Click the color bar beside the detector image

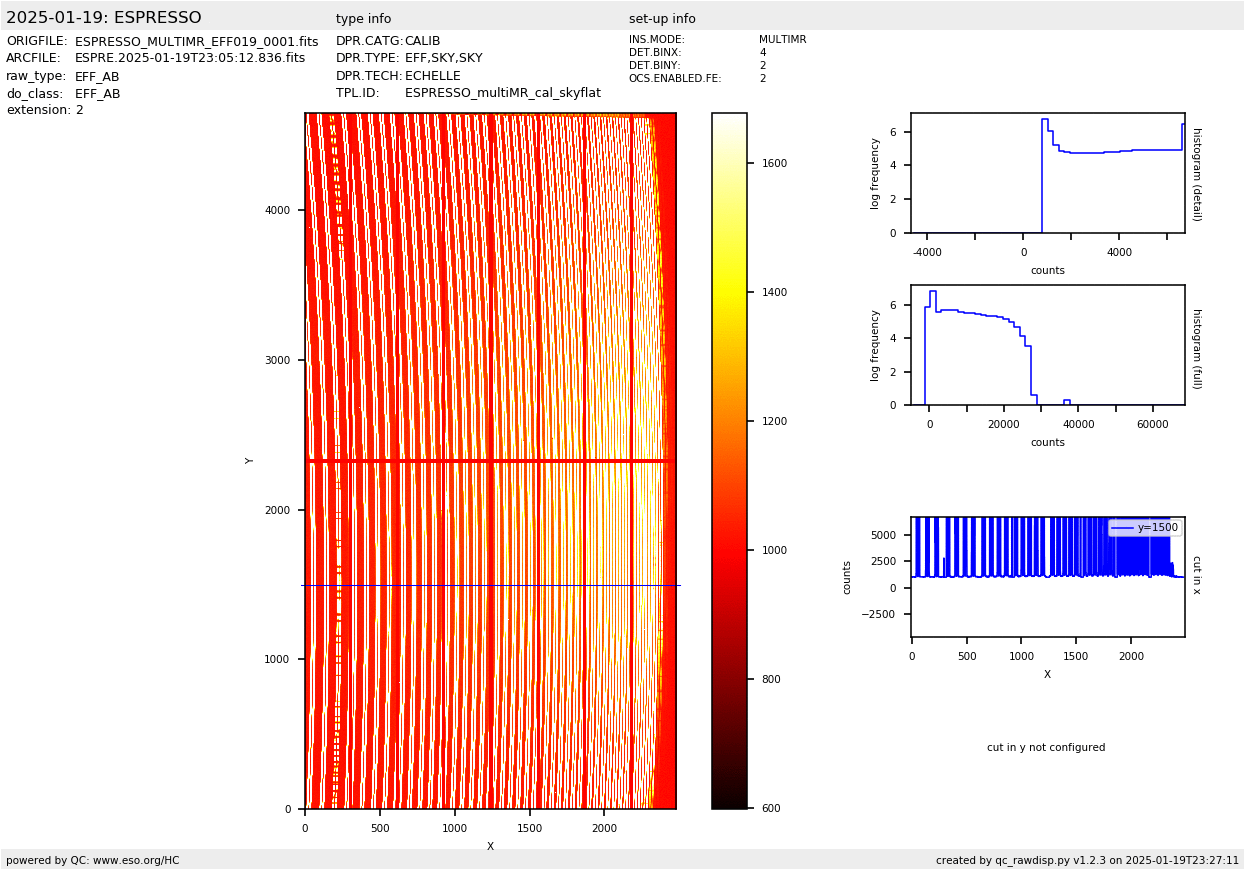729,460
